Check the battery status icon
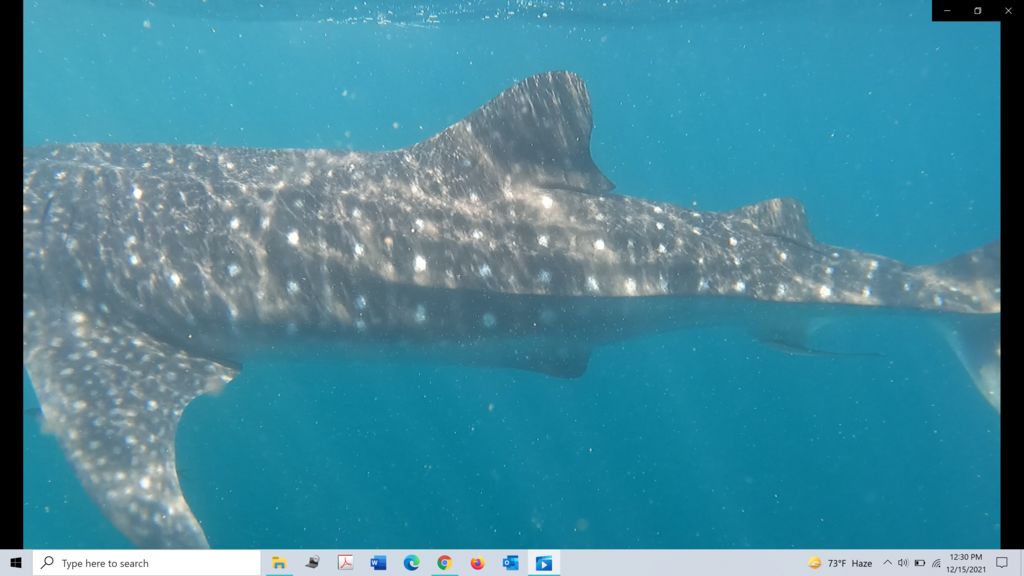The width and height of the screenshot is (1024, 576). click(x=920, y=563)
